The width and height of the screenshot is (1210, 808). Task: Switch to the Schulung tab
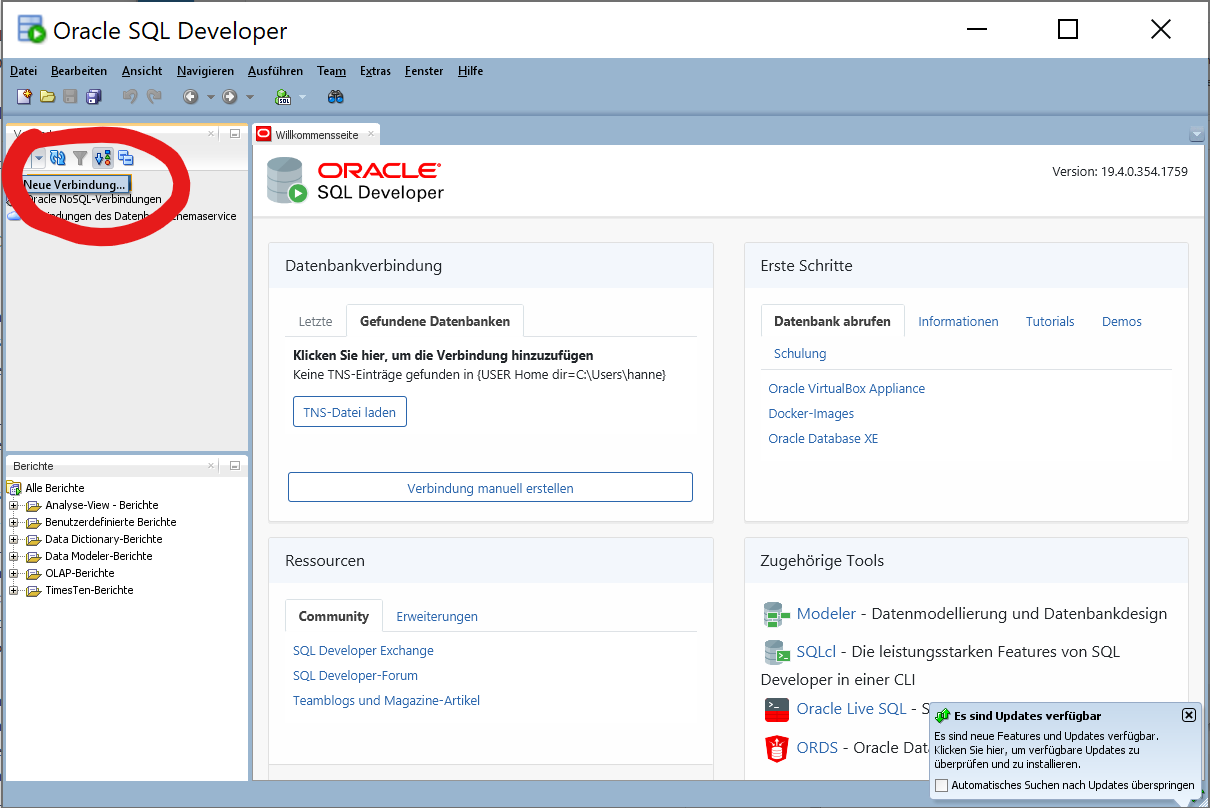coord(800,353)
